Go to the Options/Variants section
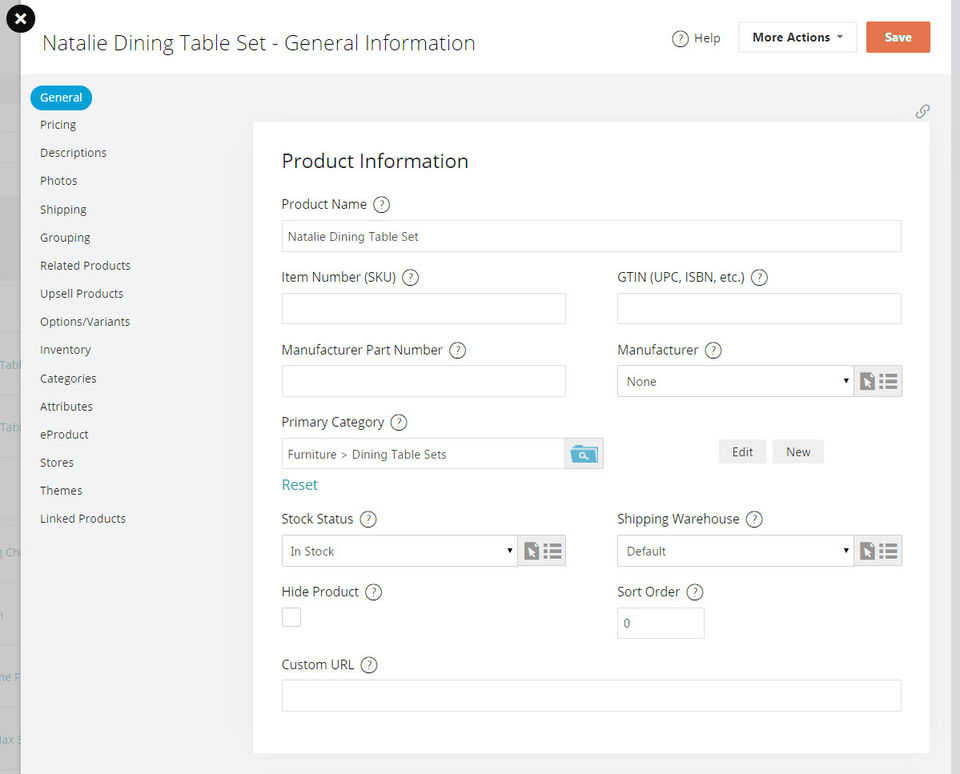The image size is (960, 774). pos(85,322)
